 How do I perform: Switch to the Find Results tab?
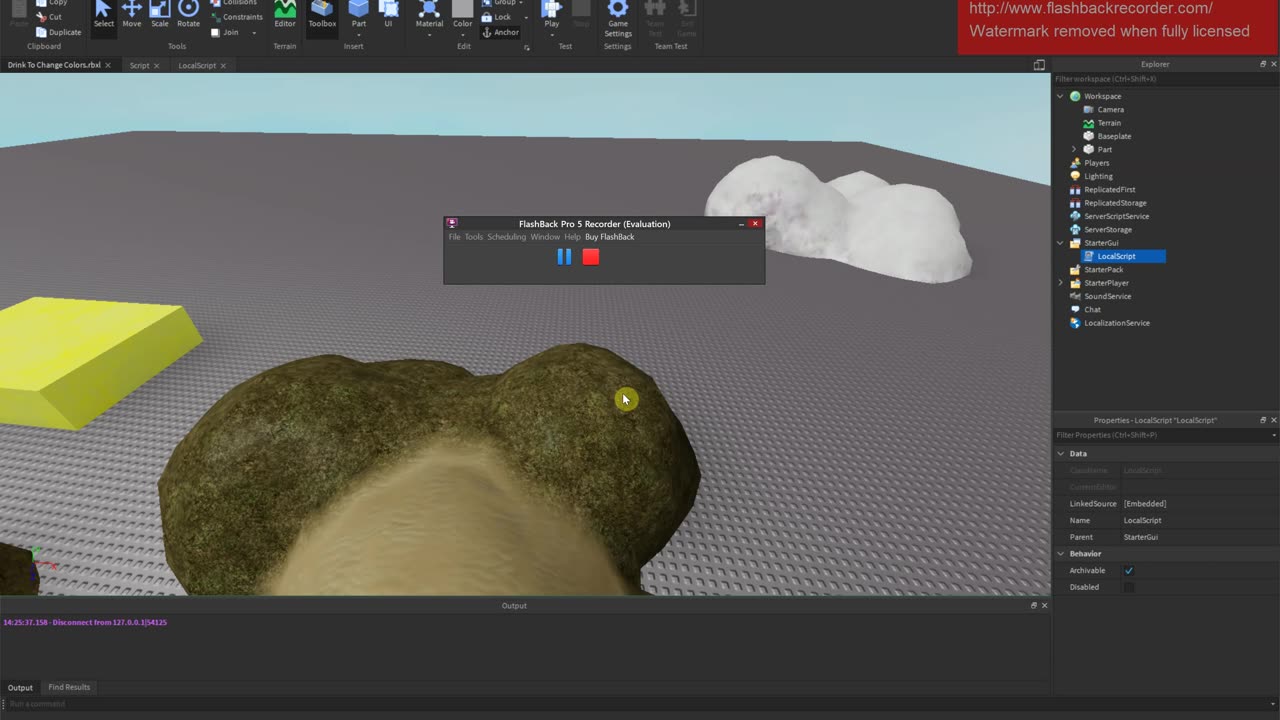coord(69,688)
